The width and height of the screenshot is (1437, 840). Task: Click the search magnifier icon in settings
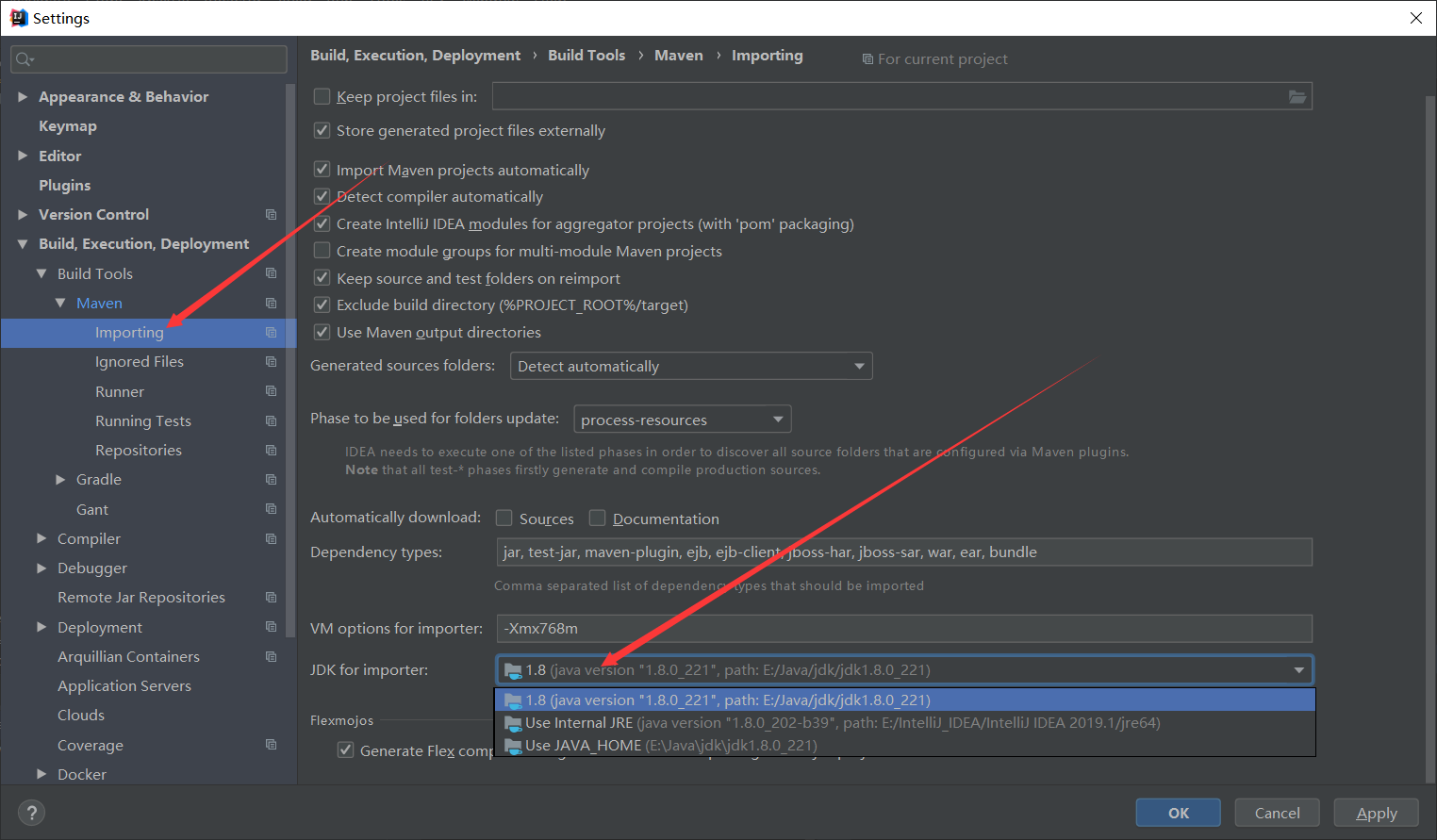pos(25,59)
